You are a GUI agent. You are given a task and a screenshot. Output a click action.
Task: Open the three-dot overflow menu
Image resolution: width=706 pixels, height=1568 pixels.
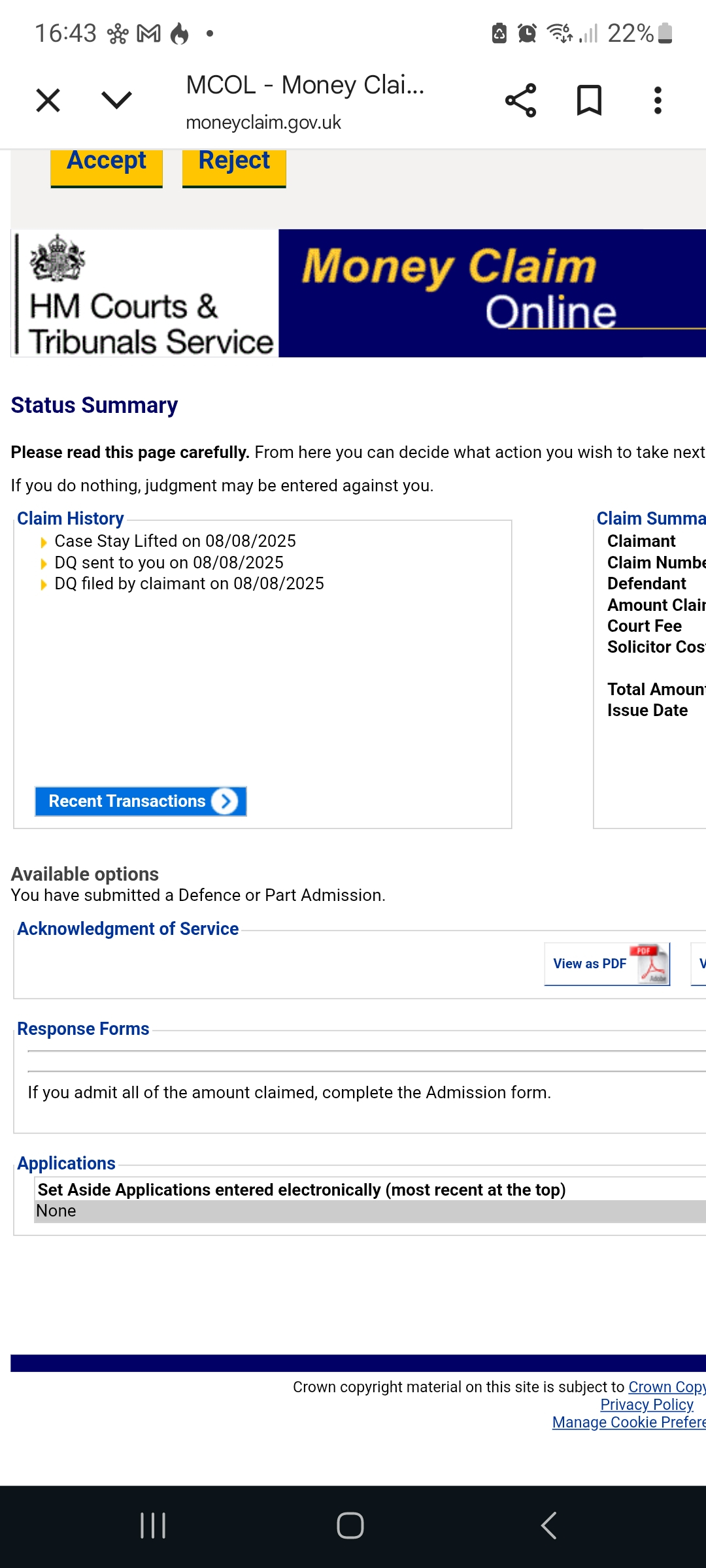658,101
